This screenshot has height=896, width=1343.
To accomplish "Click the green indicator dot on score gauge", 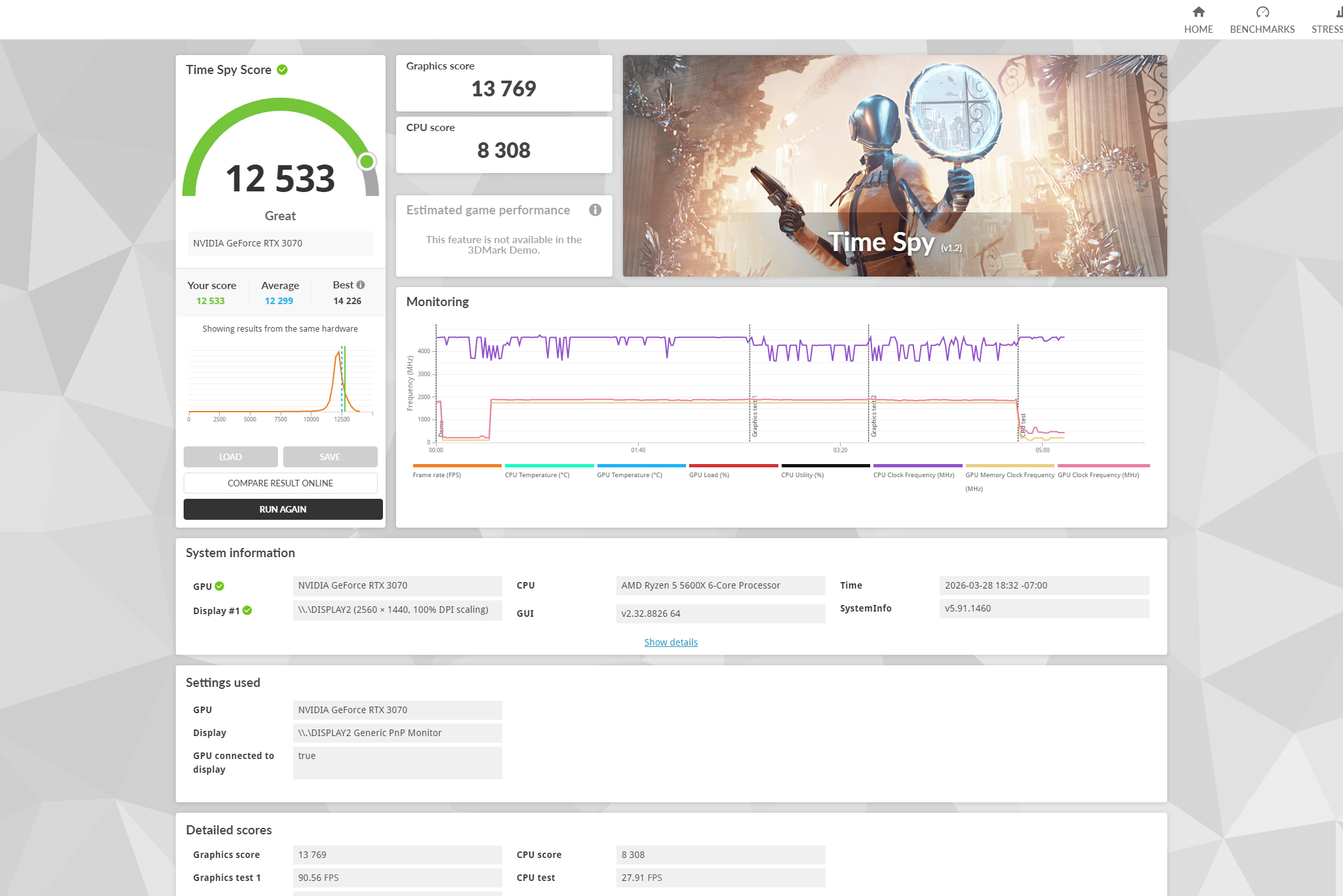I will pyautogui.click(x=367, y=161).
